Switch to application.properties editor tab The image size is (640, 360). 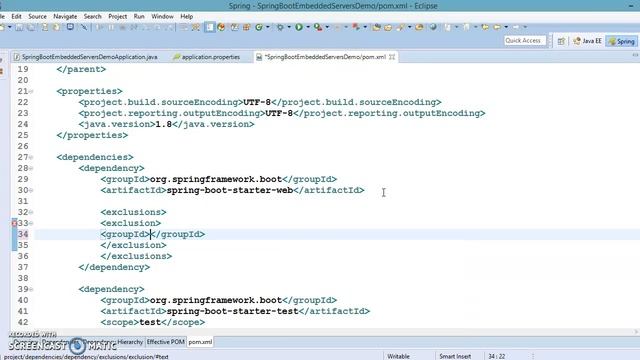click(207, 57)
